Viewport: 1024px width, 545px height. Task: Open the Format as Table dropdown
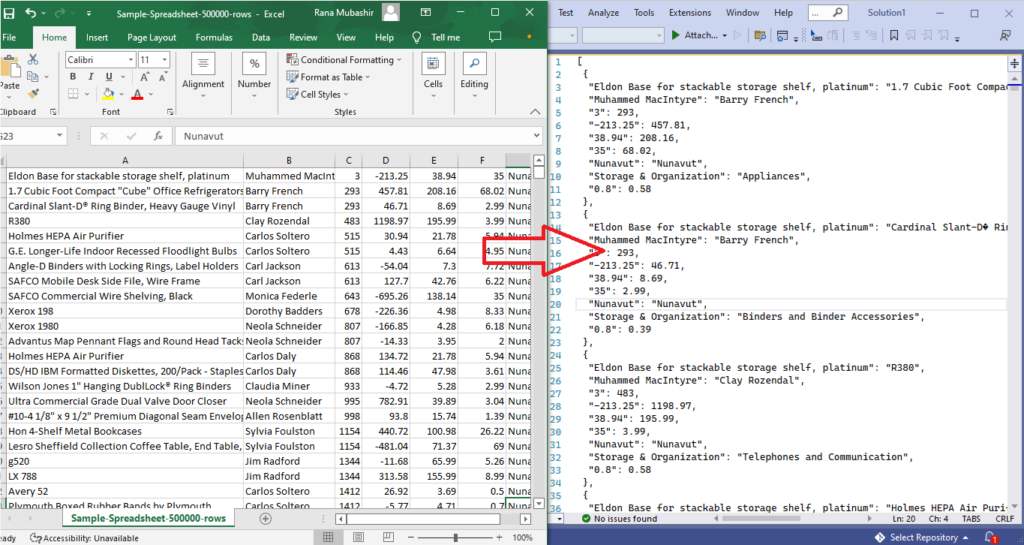tap(331, 77)
